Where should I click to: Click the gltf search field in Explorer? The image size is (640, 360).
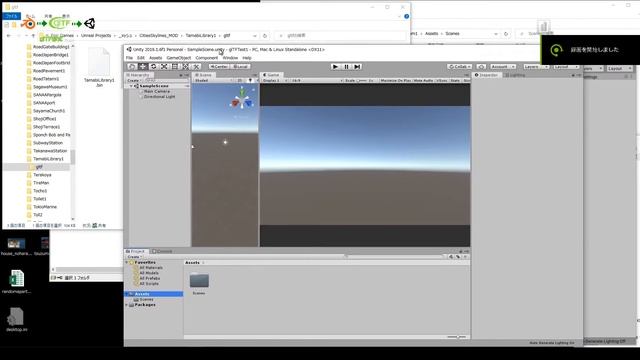[x=341, y=36]
